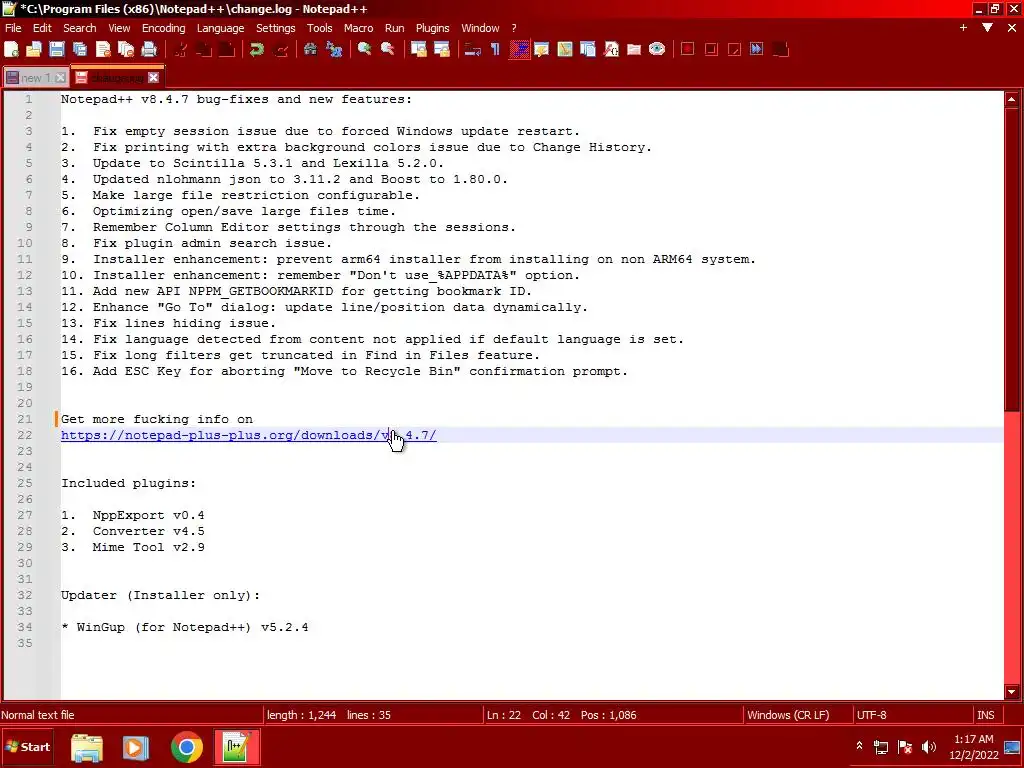The height and width of the screenshot is (768, 1024).
Task: Open the Windows Start button
Action: (27, 747)
